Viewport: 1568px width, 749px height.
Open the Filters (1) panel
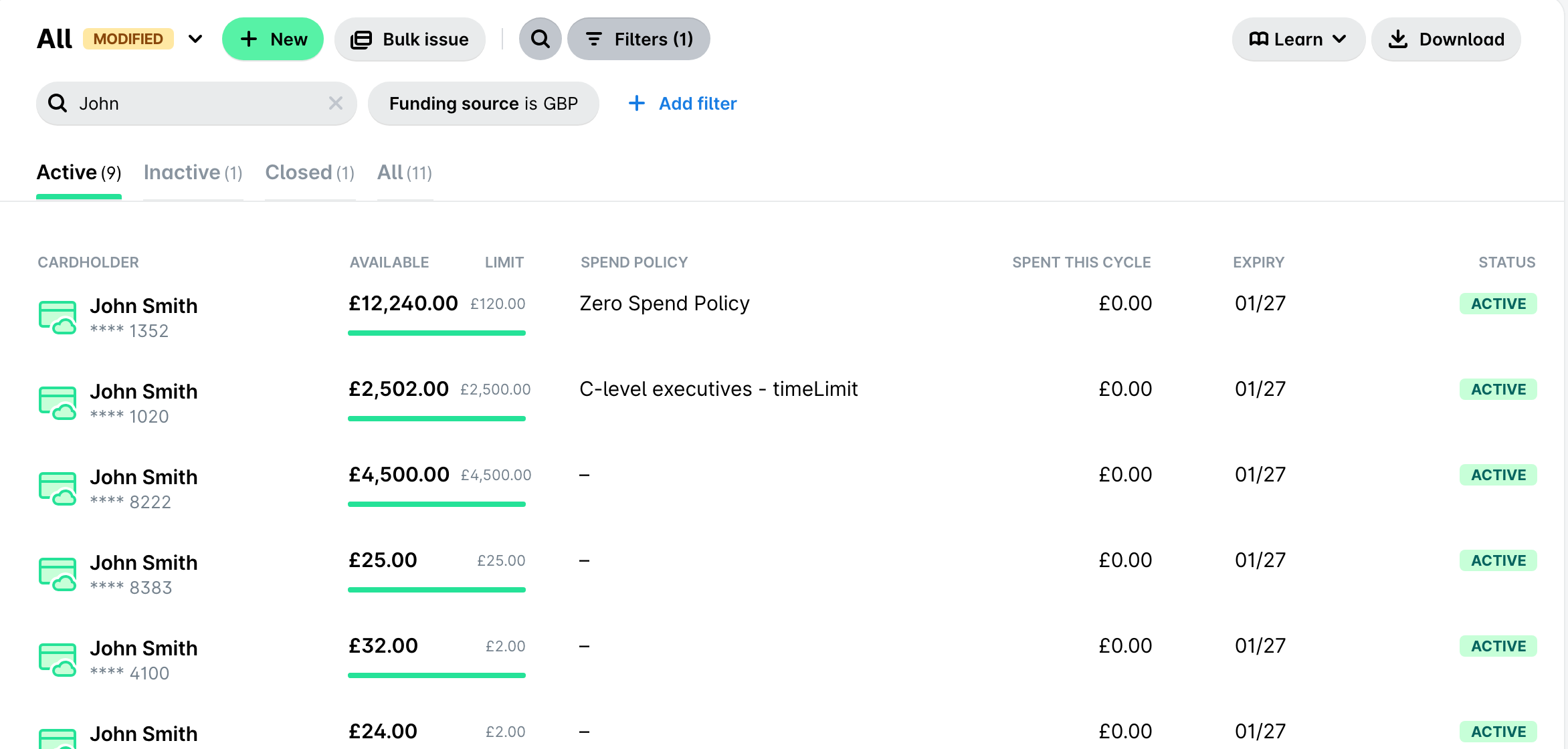click(639, 39)
